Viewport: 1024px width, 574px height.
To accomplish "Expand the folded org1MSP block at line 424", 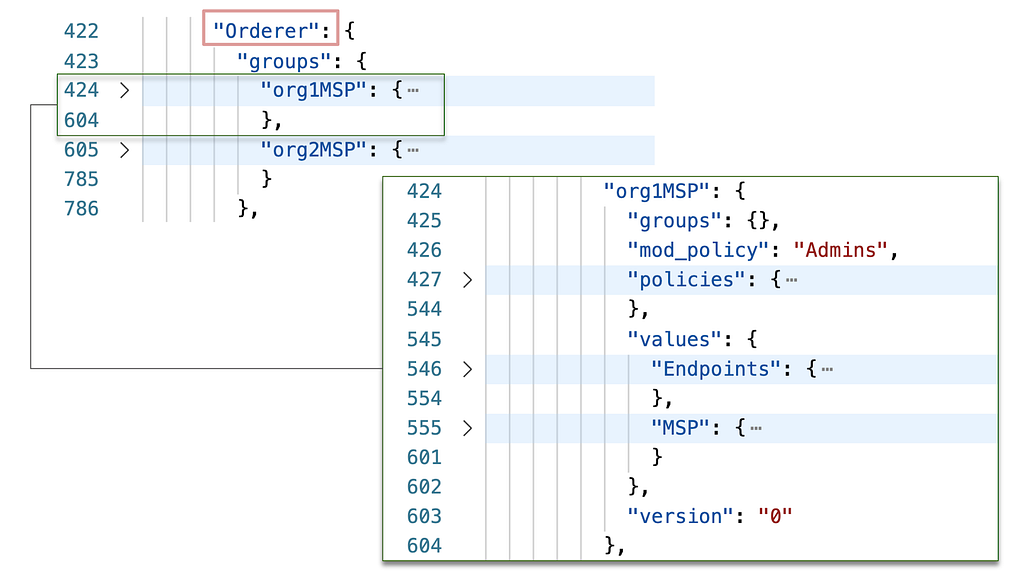I will pos(125,90).
